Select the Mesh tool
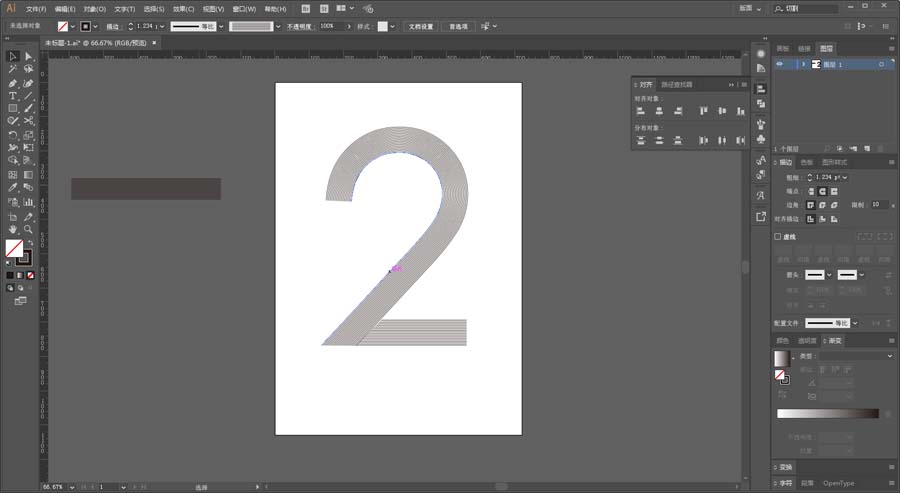The image size is (900, 493). pos(13,174)
